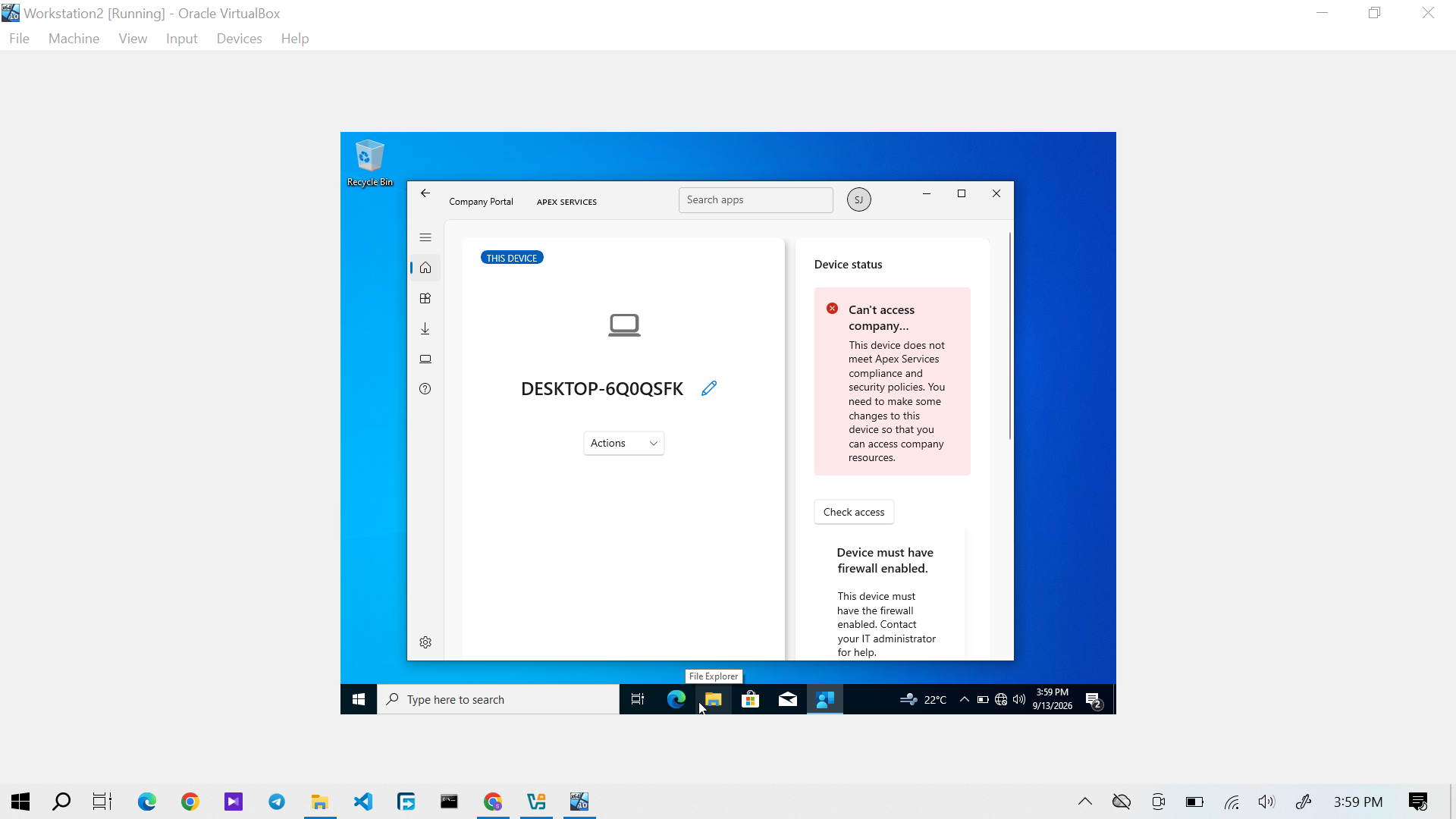Click APEX SERVICES label

(x=566, y=202)
